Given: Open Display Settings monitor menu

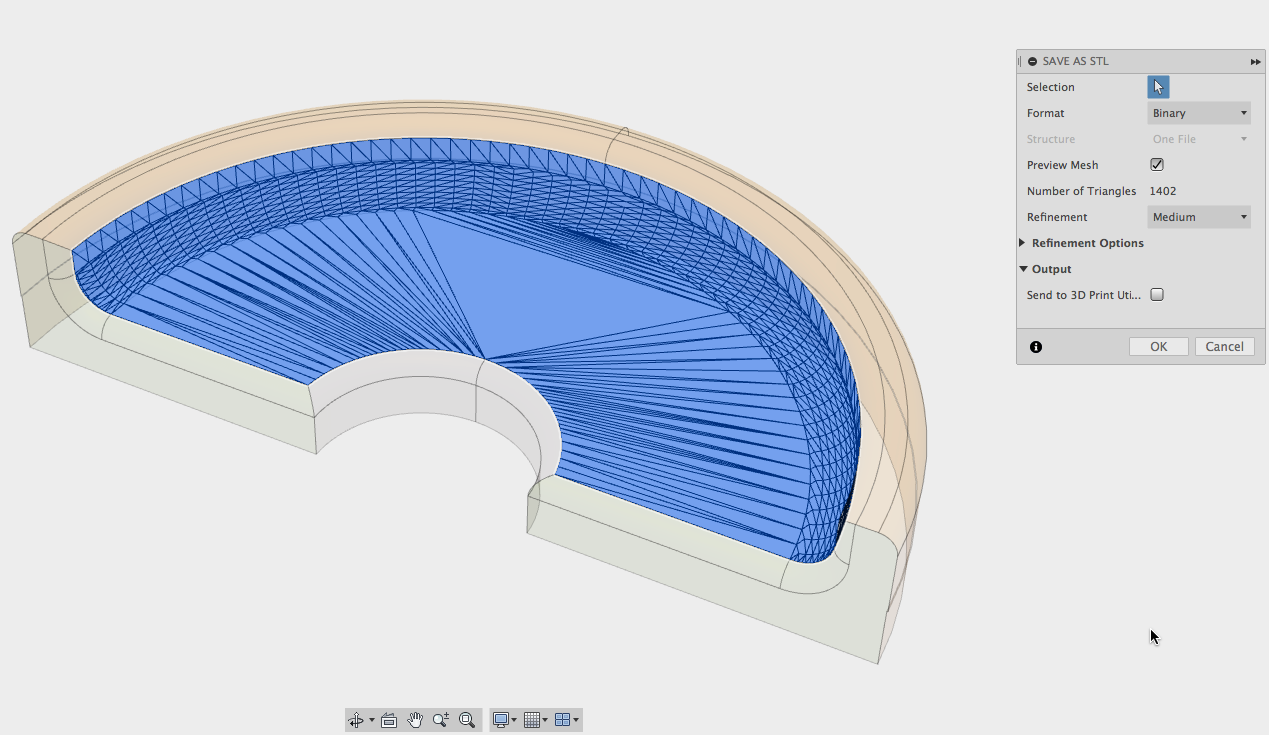Looking at the screenshot, I should 505,720.
